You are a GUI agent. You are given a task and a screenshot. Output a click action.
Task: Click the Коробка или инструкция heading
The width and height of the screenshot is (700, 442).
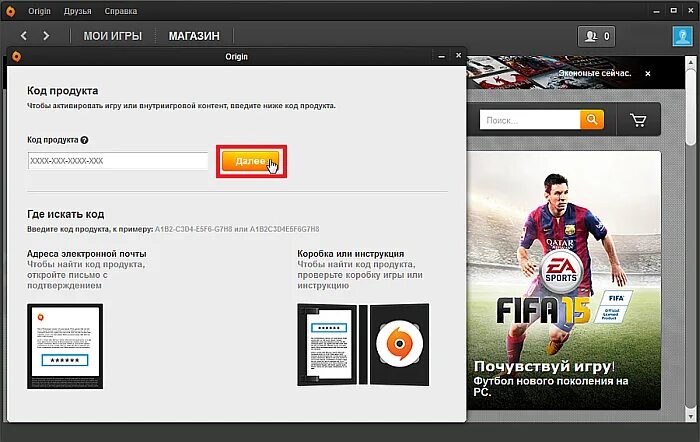click(x=350, y=254)
